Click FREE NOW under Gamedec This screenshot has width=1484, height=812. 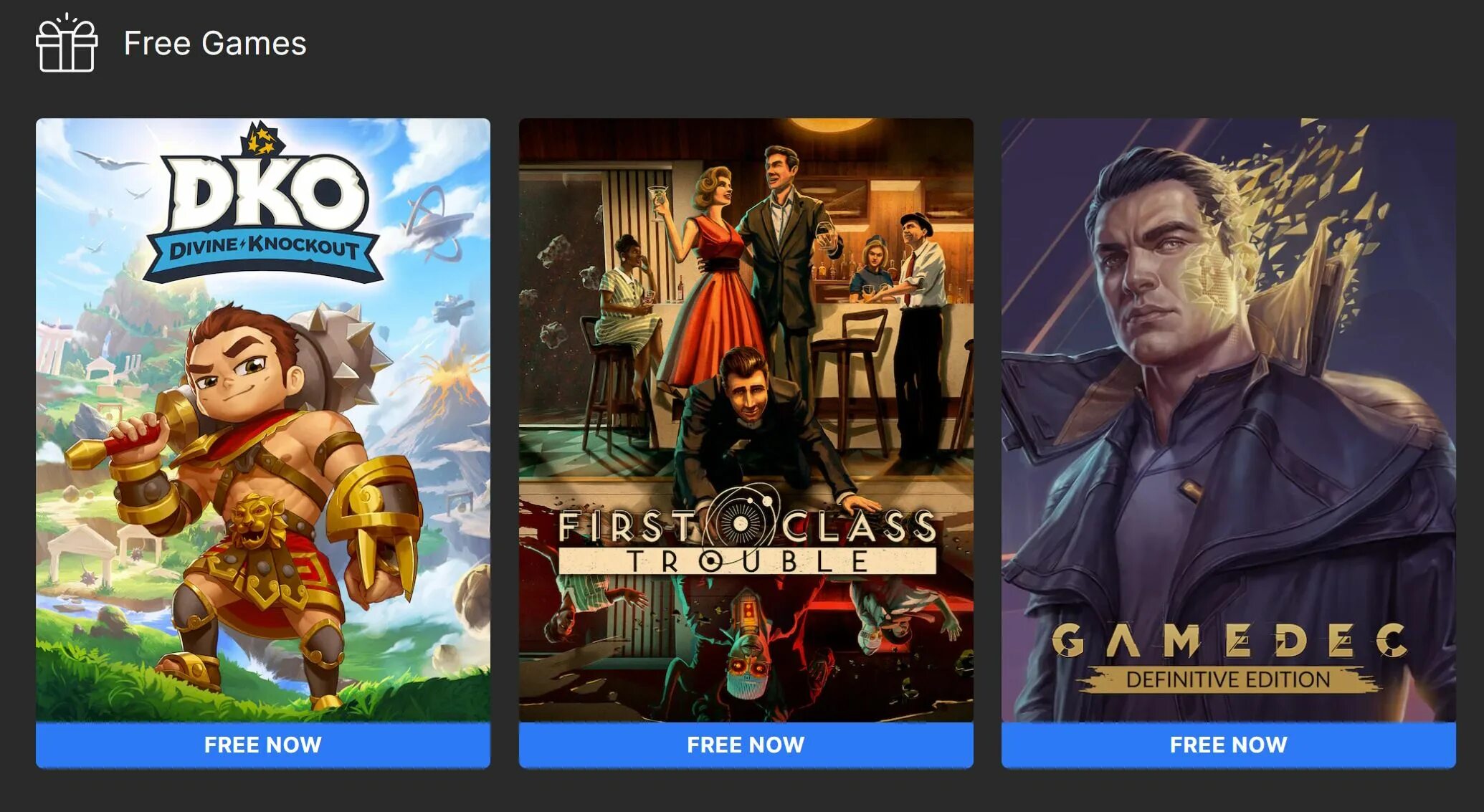point(1228,745)
